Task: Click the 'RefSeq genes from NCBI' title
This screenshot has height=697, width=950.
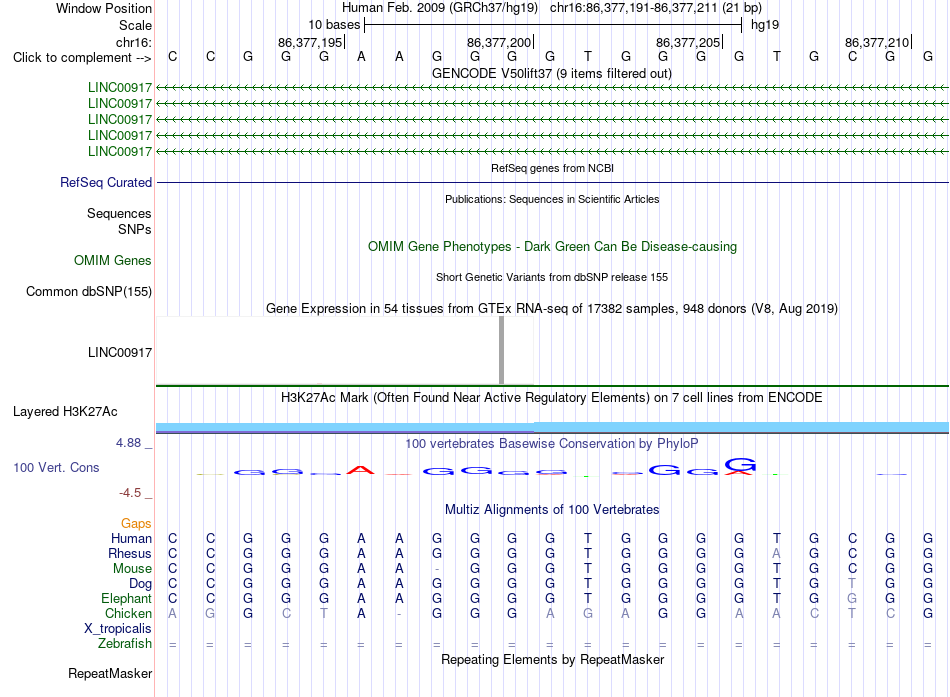Action: pos(552,168)
